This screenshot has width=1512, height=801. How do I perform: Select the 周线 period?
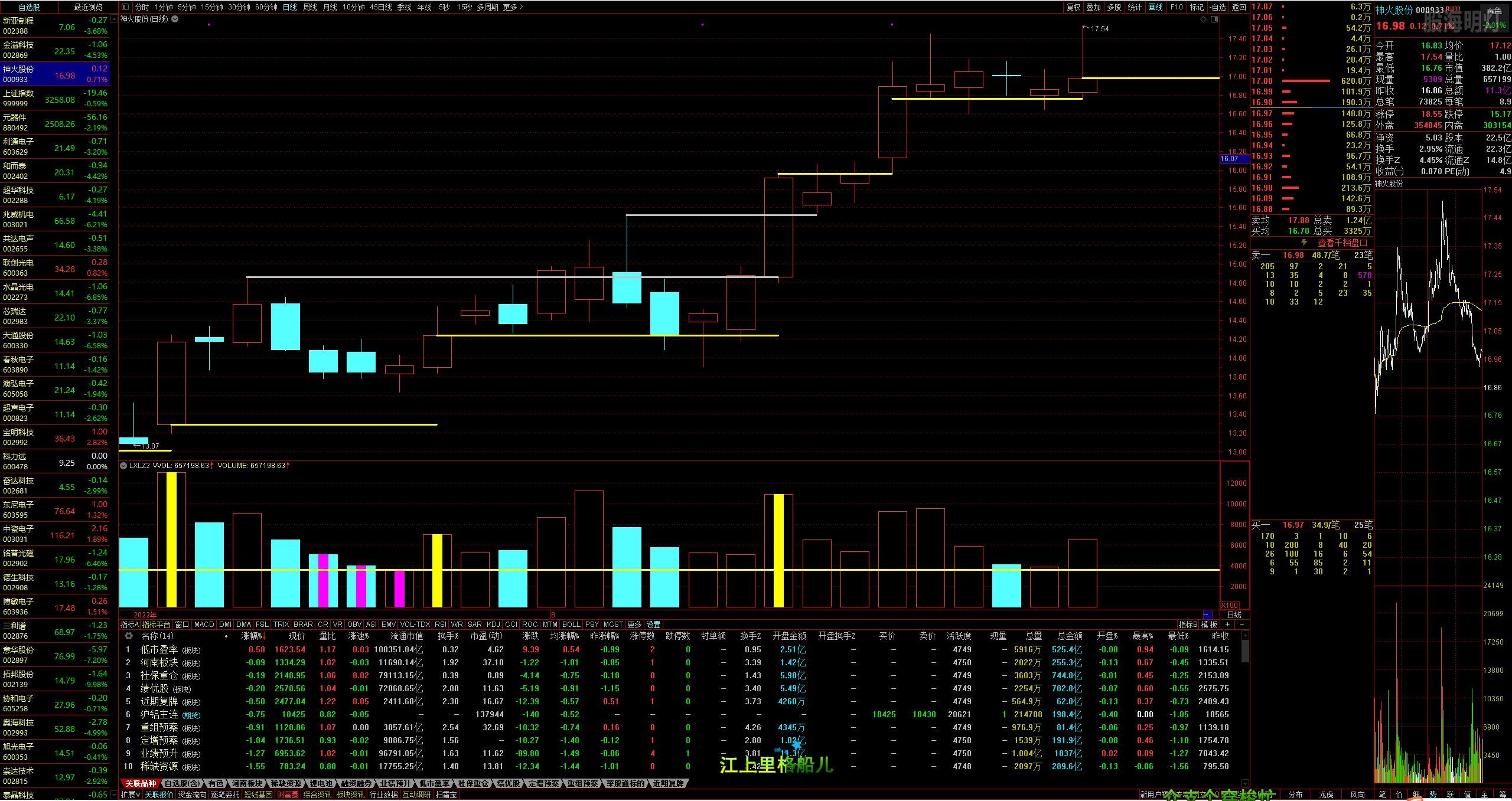(x=310, y=7)
